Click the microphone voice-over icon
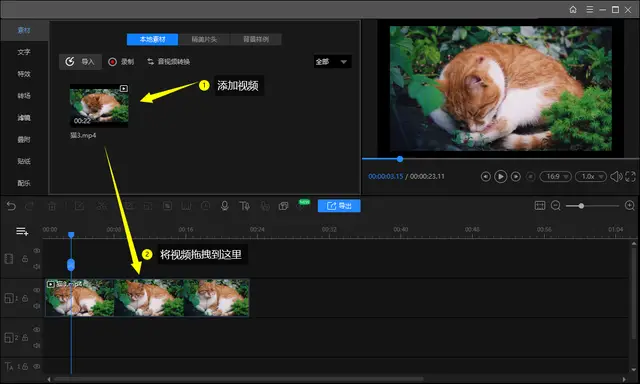 click(224, 206)
